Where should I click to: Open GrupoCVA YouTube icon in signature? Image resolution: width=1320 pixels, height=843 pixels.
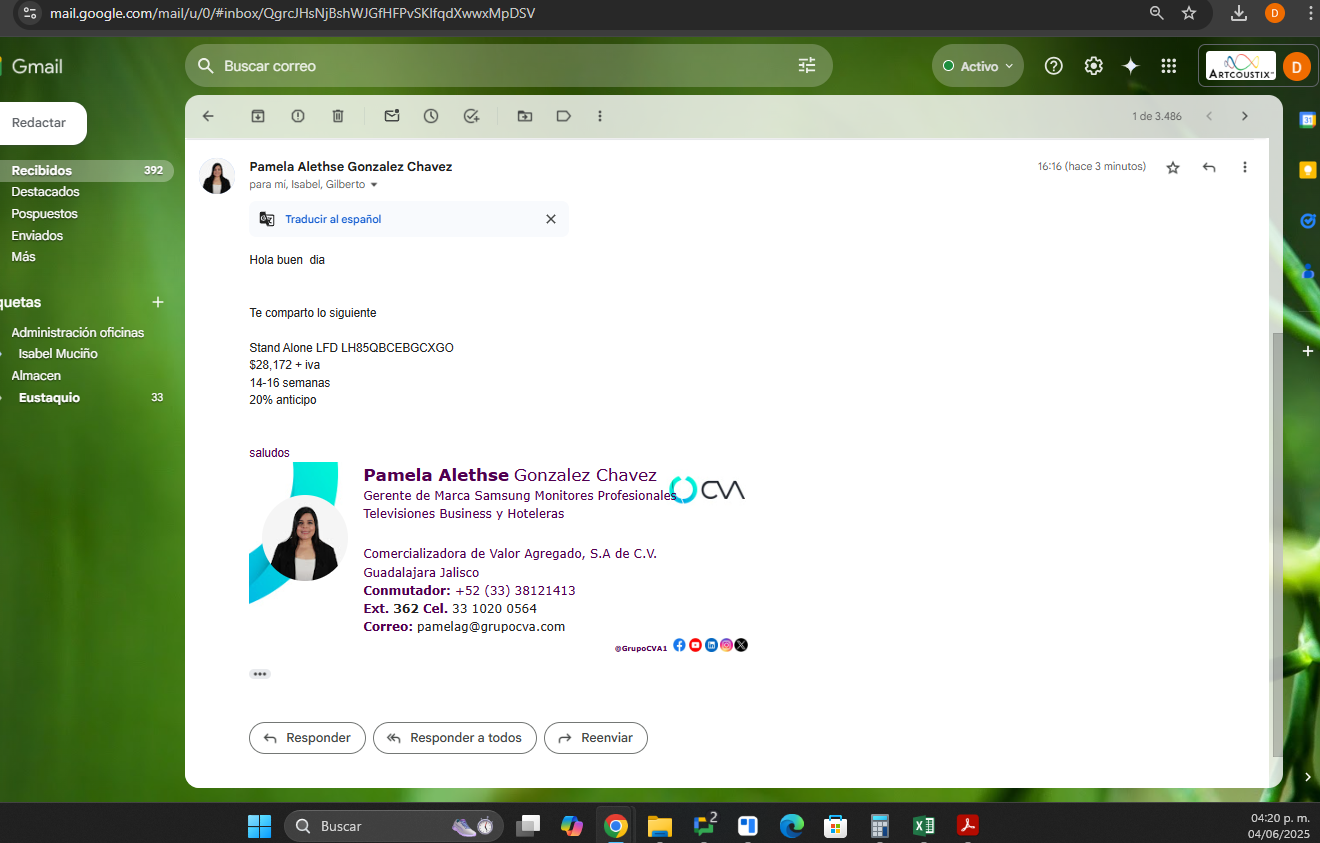pyautogui.click(x=695, y=645)
